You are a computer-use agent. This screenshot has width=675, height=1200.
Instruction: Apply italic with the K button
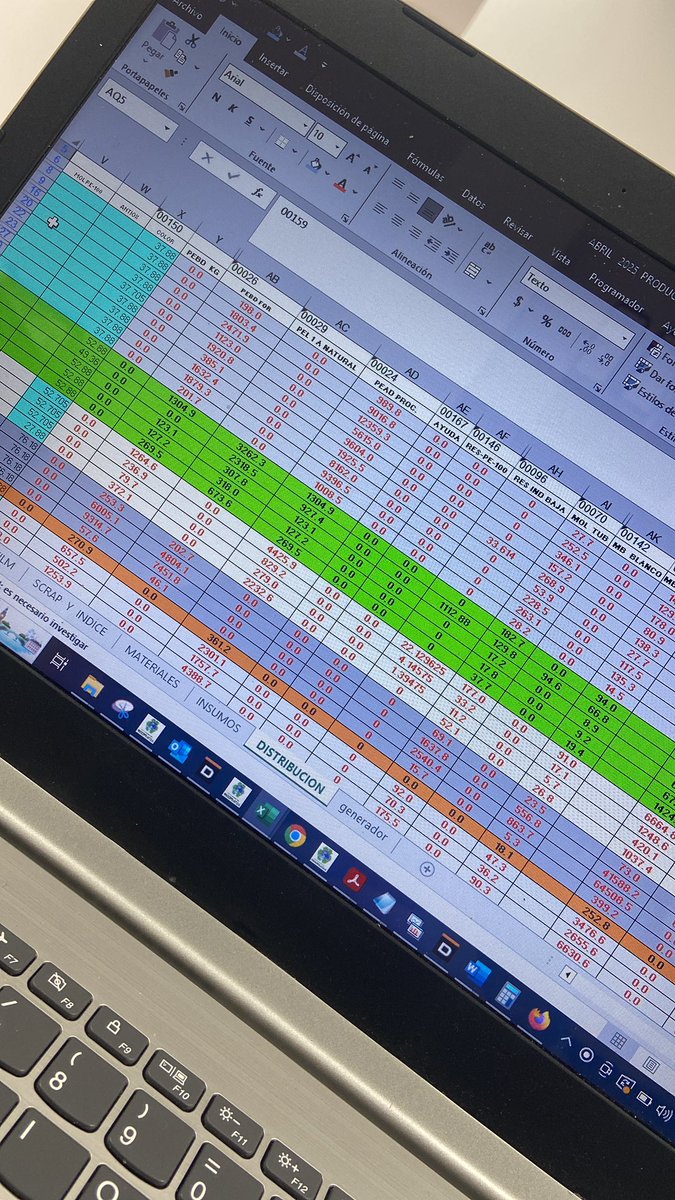coord(234,109)
